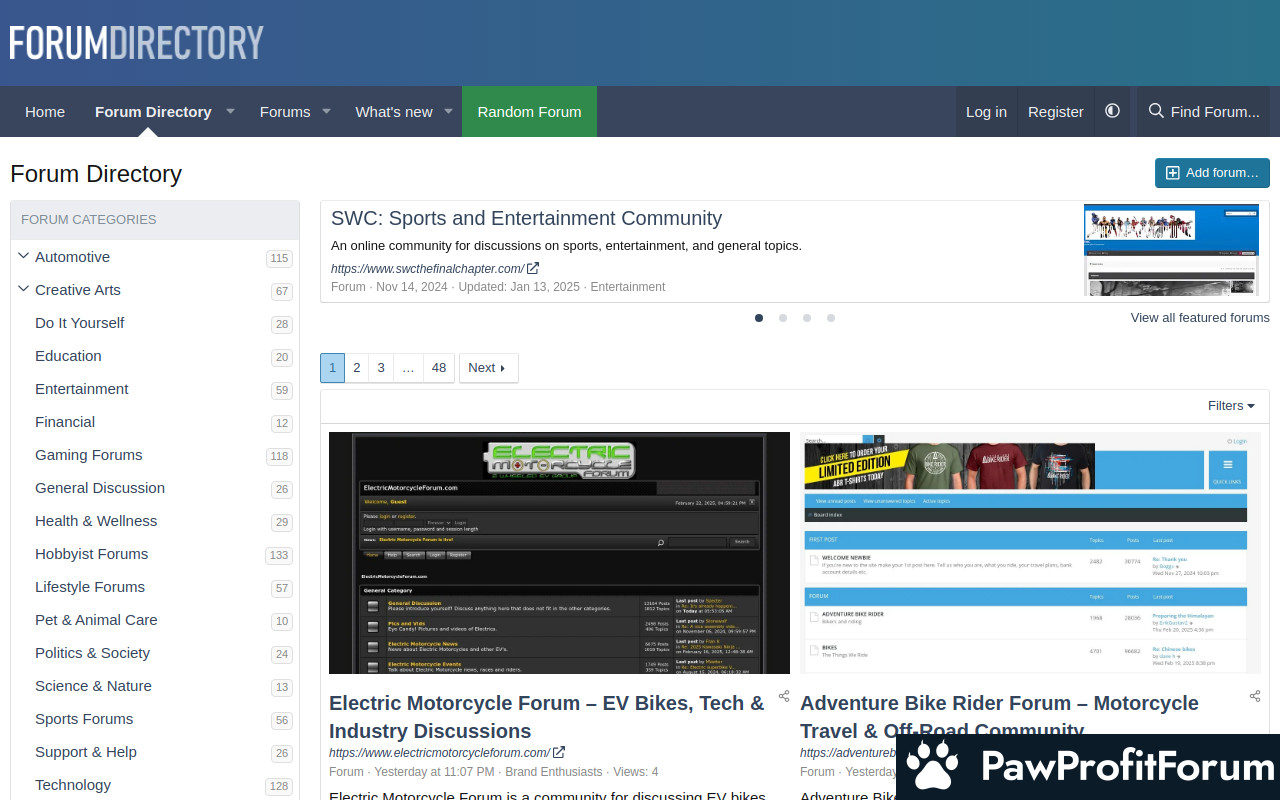Go to pagination page 3
1280x800 pixels.
[381, 367]
